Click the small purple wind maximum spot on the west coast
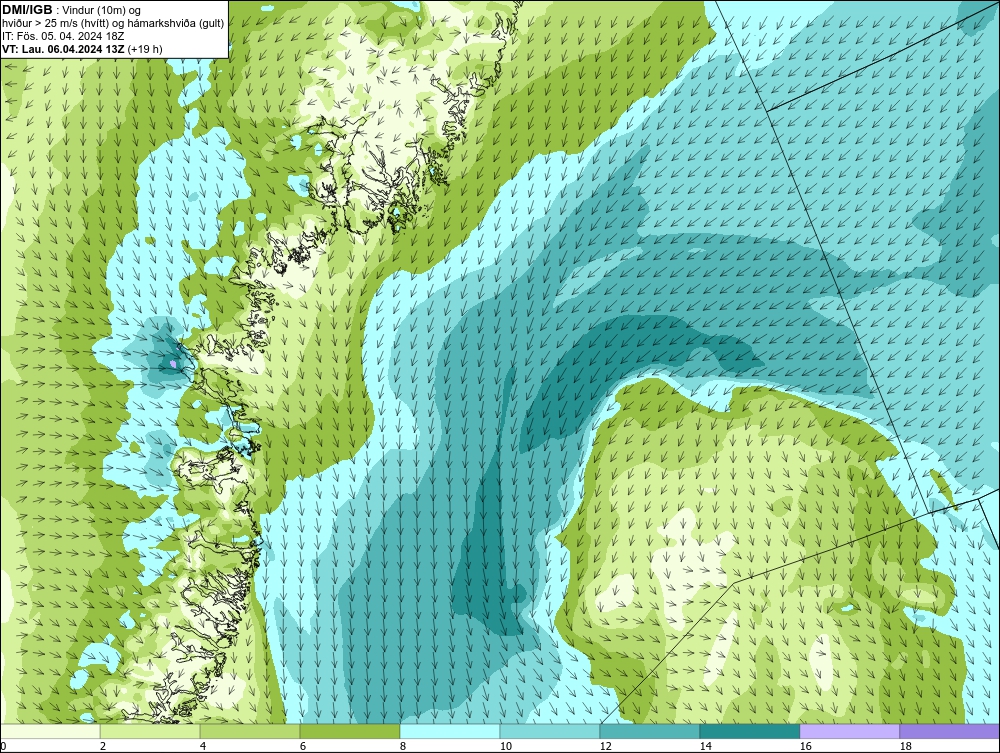 click(x=173, y=364)
